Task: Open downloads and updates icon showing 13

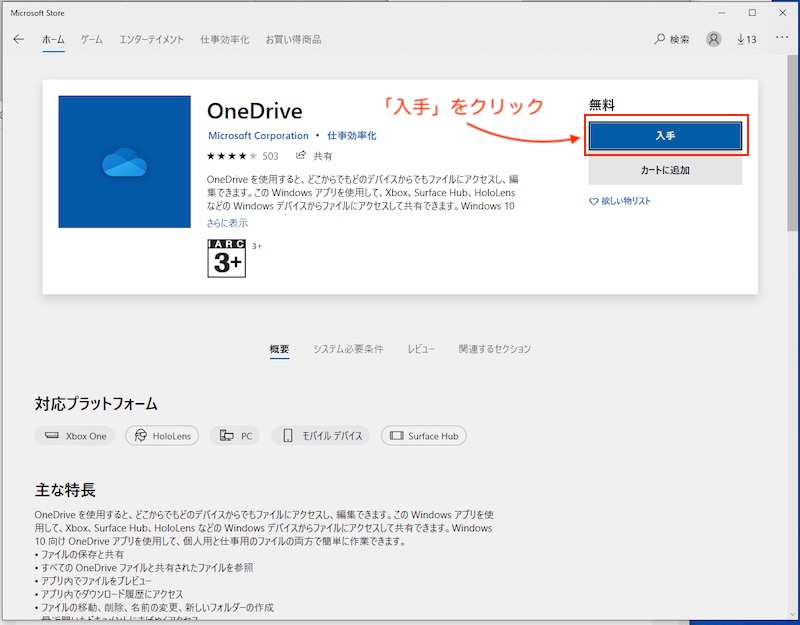Action: click(x=746, y=39)
